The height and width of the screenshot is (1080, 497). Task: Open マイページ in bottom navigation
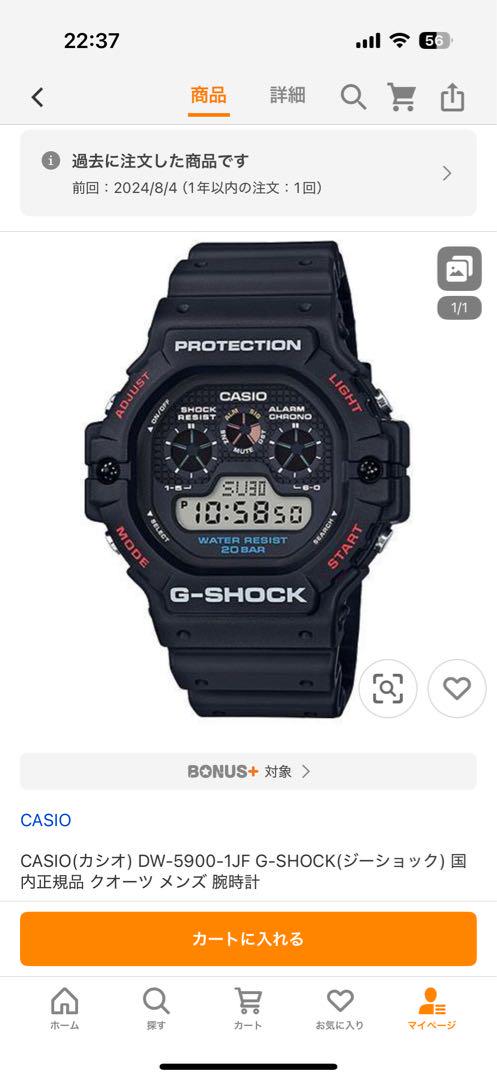432,1008
